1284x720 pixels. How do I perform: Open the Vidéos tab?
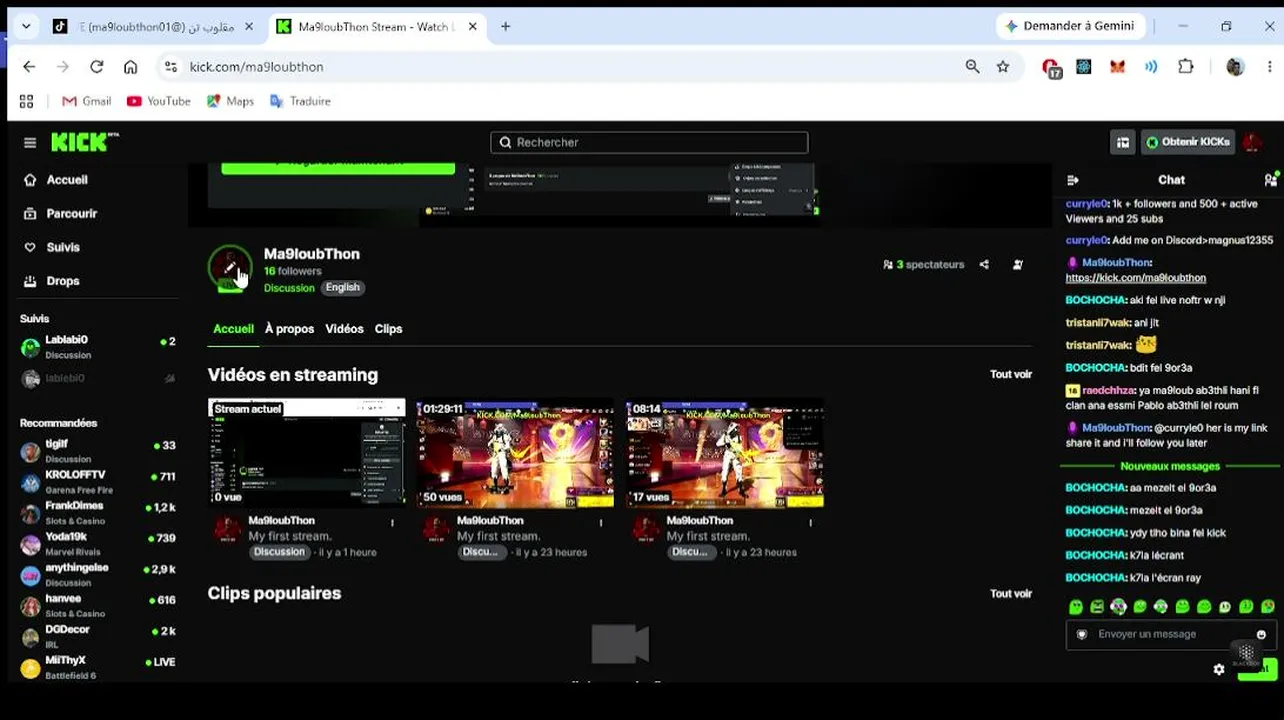pyautogui.click(x=344, y=329)
